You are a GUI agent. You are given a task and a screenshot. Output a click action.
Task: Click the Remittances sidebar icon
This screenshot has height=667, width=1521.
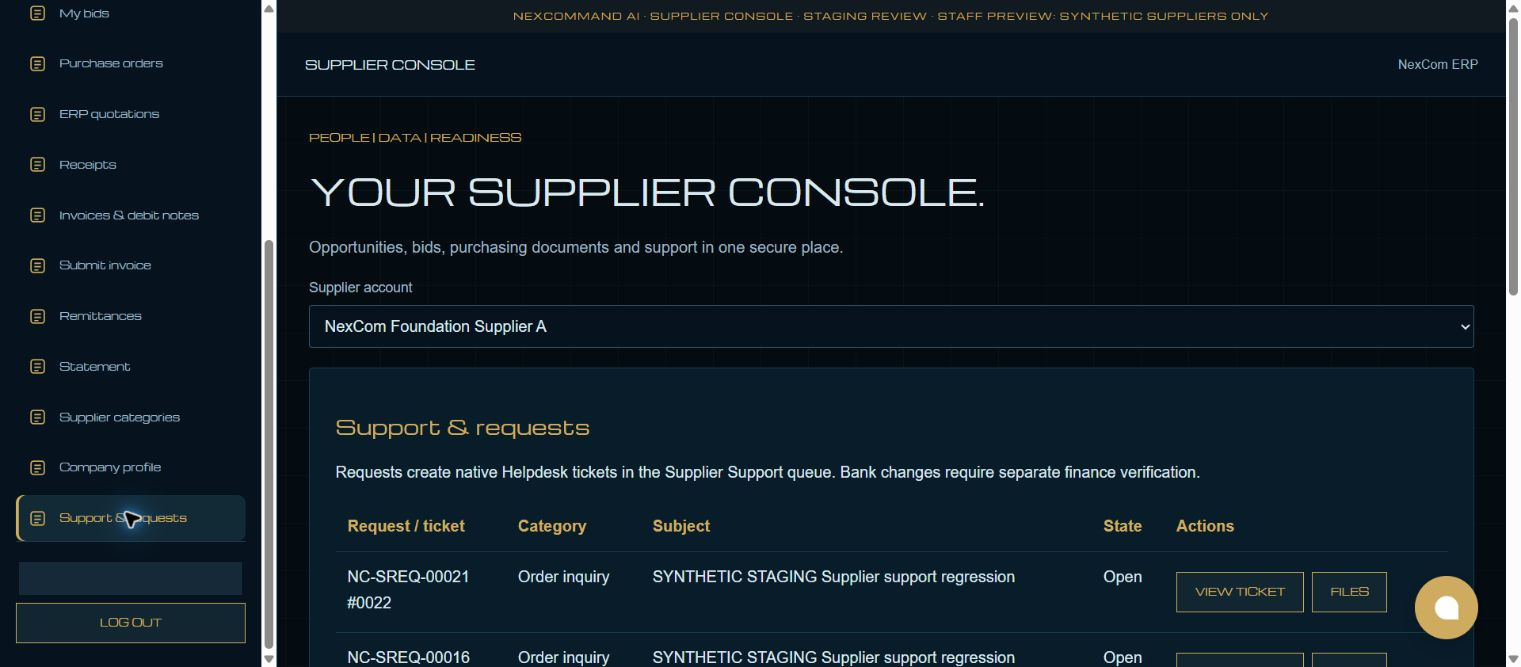click(x=37, y=316)
